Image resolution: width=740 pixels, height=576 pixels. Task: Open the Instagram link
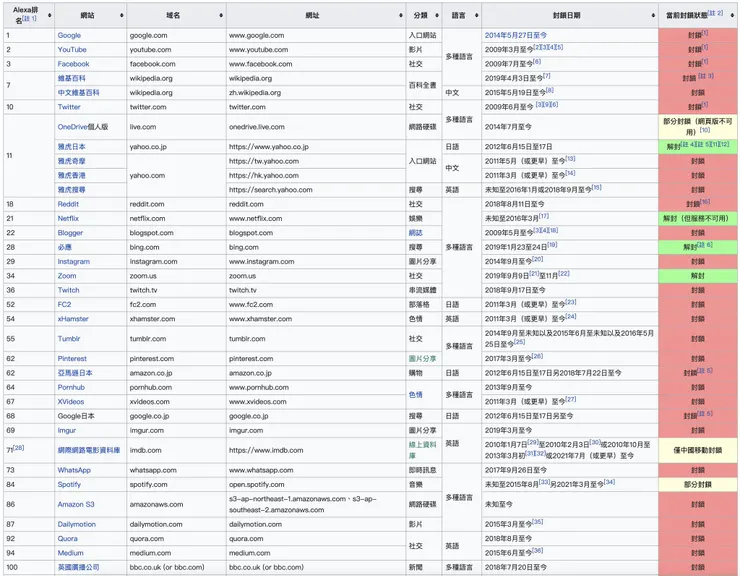click(74, 261)
